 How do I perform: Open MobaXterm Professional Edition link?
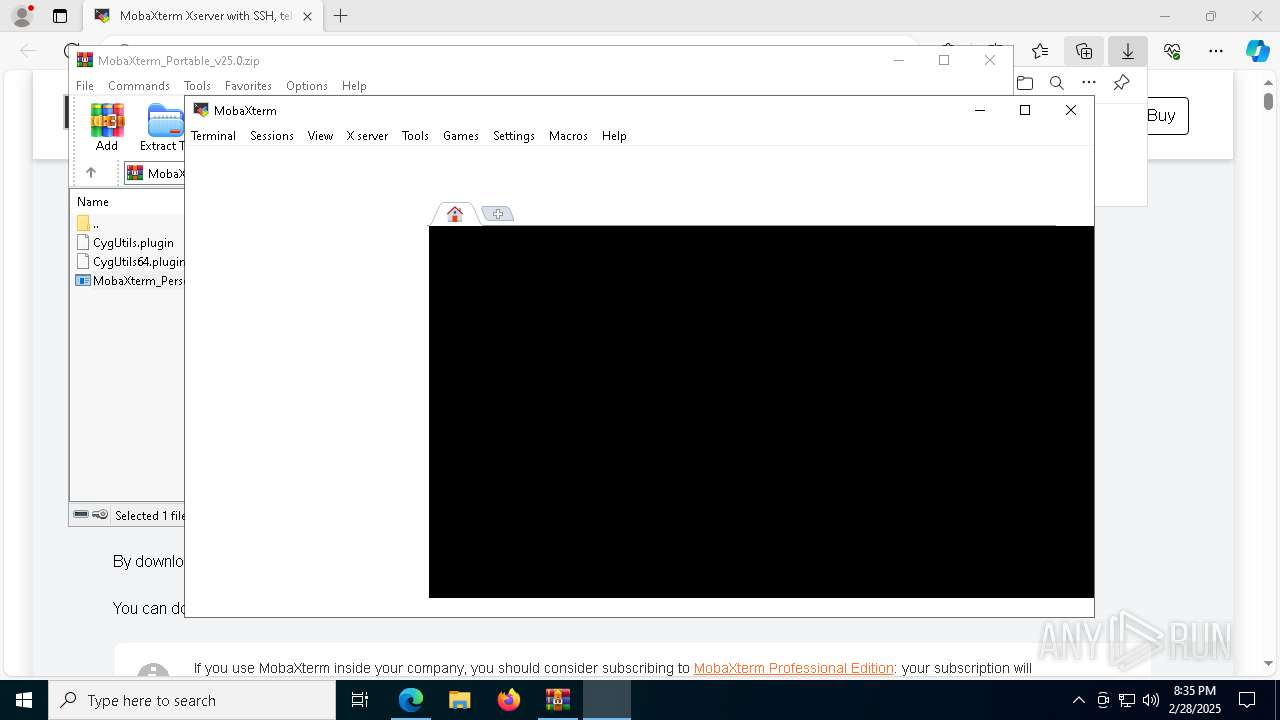pyautogui.click(x=794, y=668)
